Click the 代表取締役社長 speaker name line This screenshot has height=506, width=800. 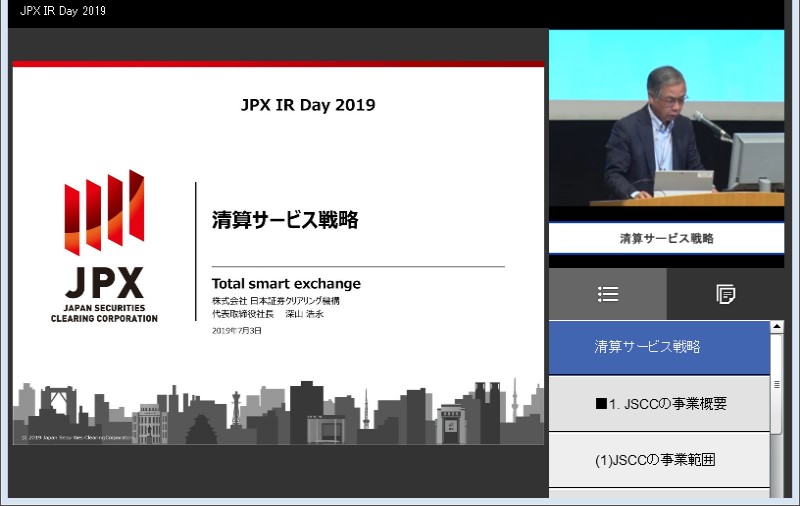(268, 314)
